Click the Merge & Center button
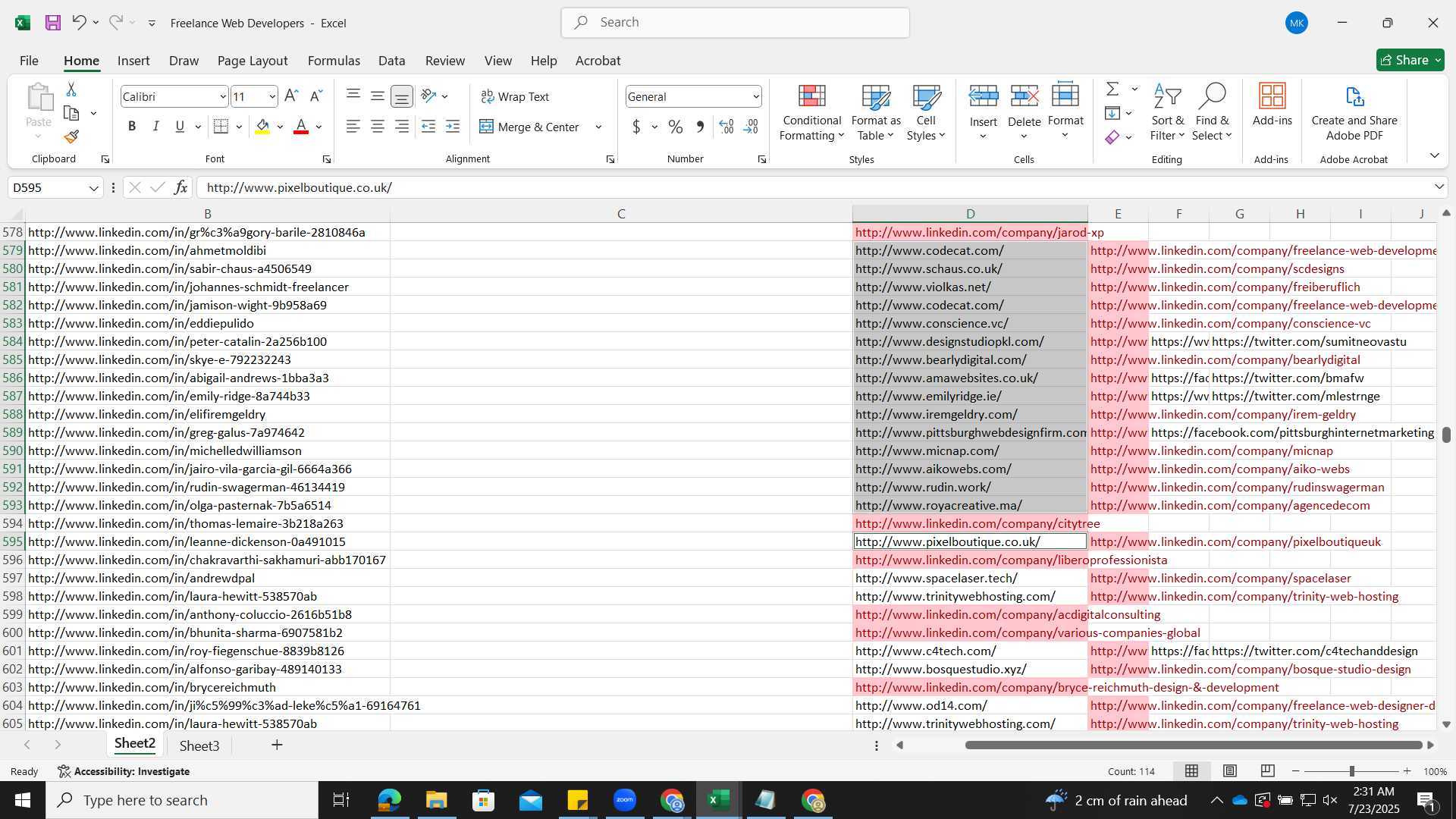 [530, 127]
